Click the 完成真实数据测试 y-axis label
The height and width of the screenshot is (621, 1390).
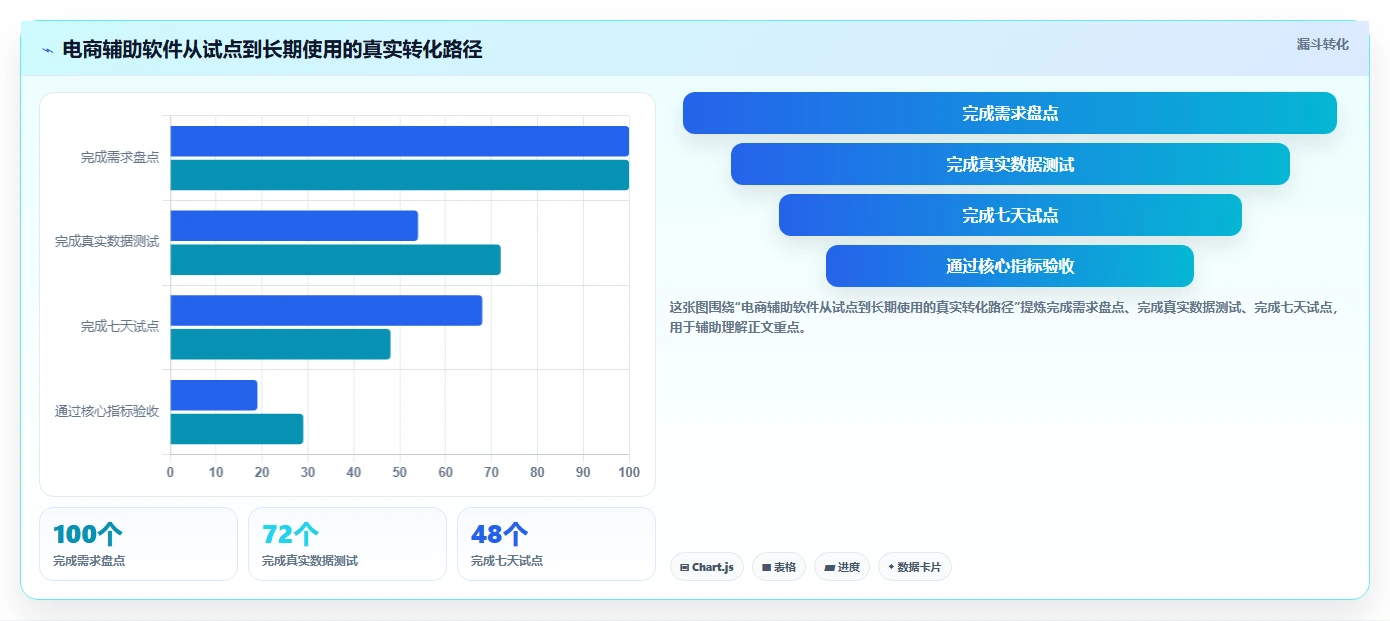pos(107,242)
